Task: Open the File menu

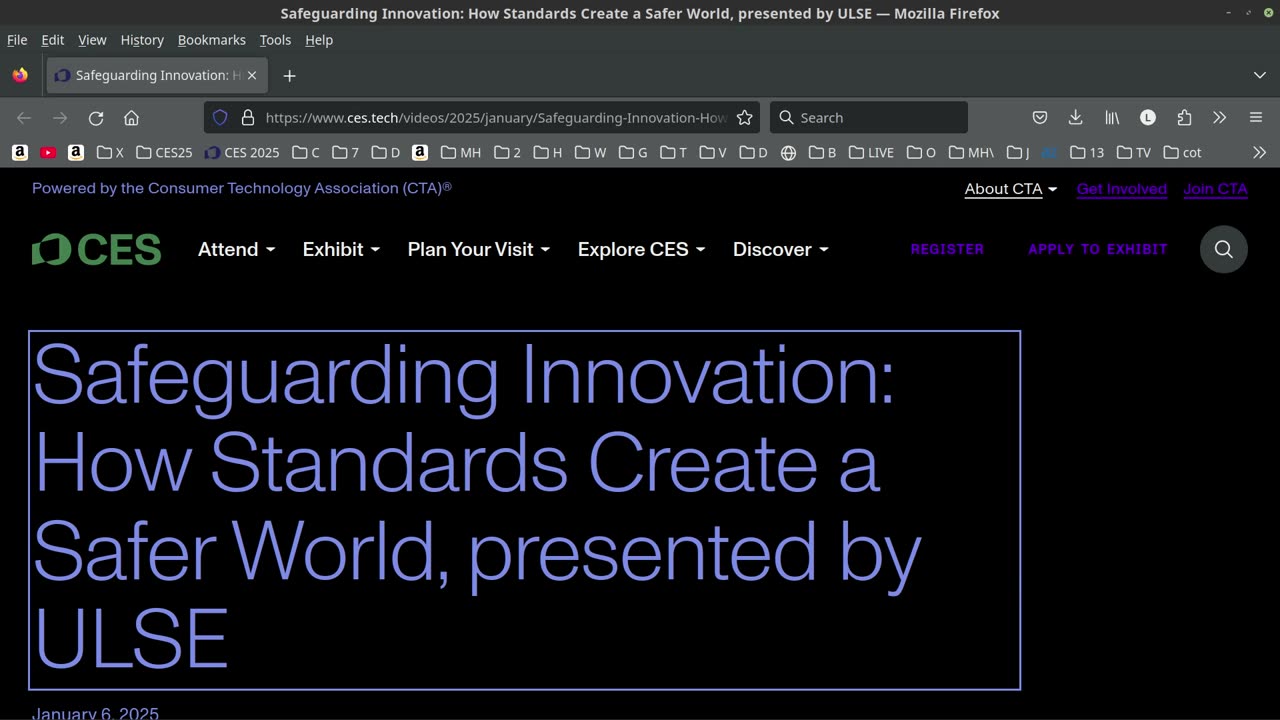Action: [17, 40]
